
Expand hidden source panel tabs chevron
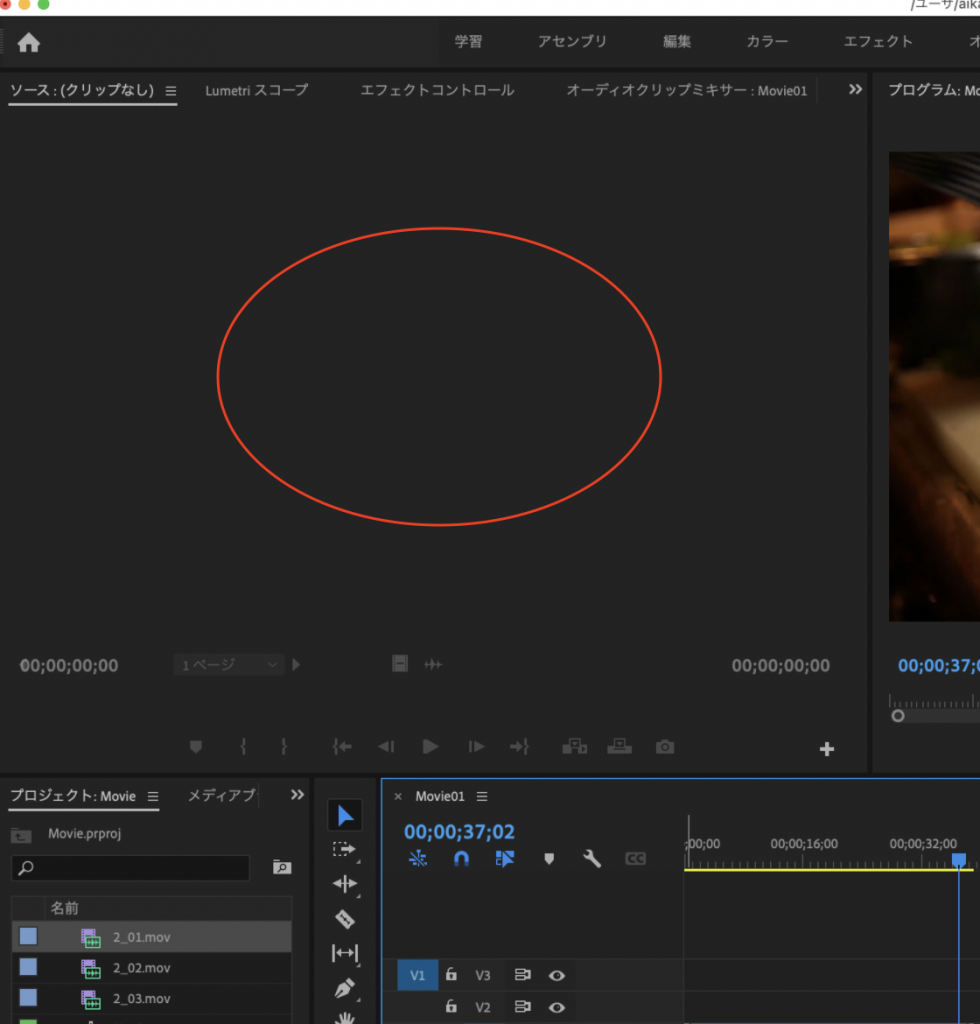pos(855,90)
